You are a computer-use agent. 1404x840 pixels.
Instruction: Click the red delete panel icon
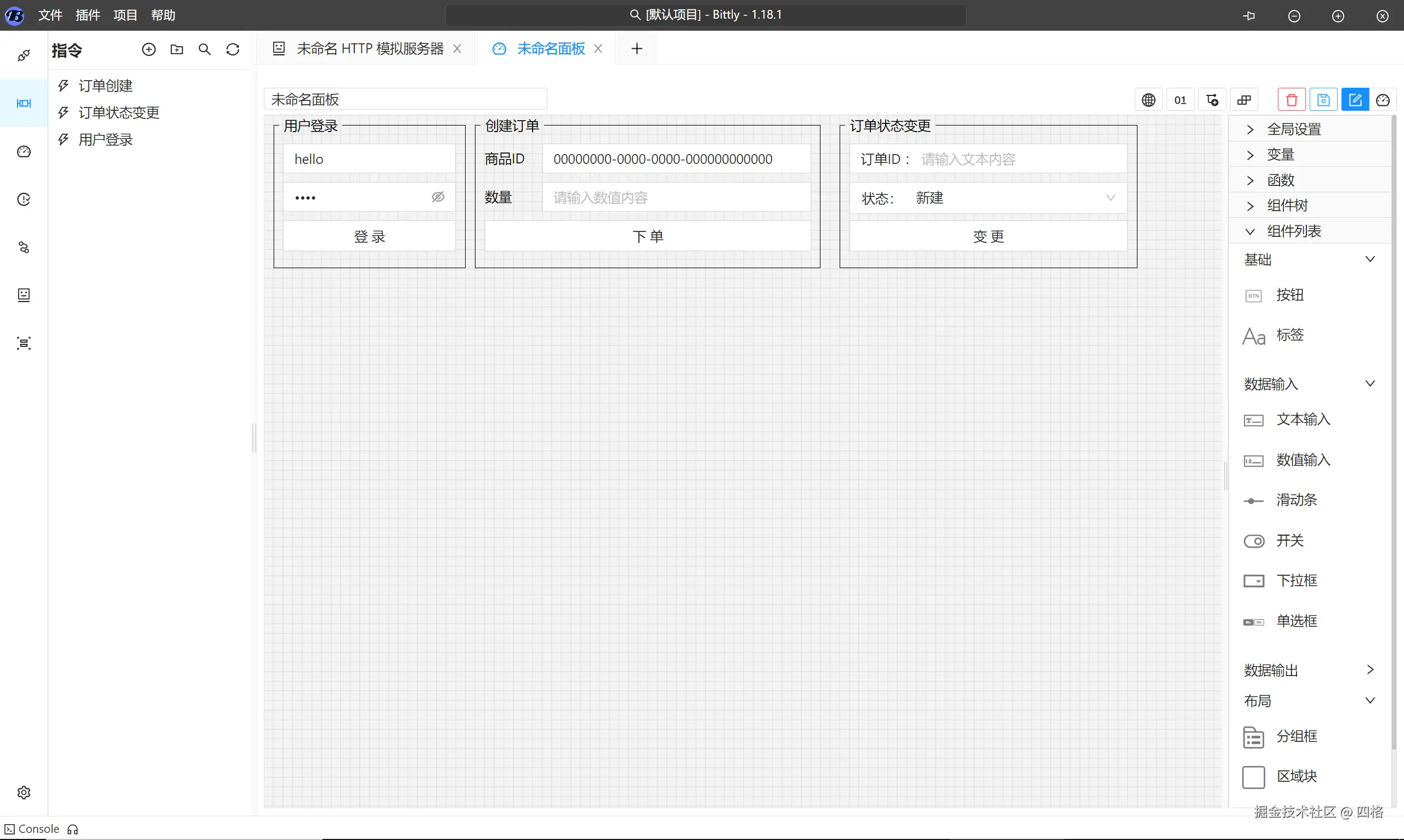[x=1292, y=100]
